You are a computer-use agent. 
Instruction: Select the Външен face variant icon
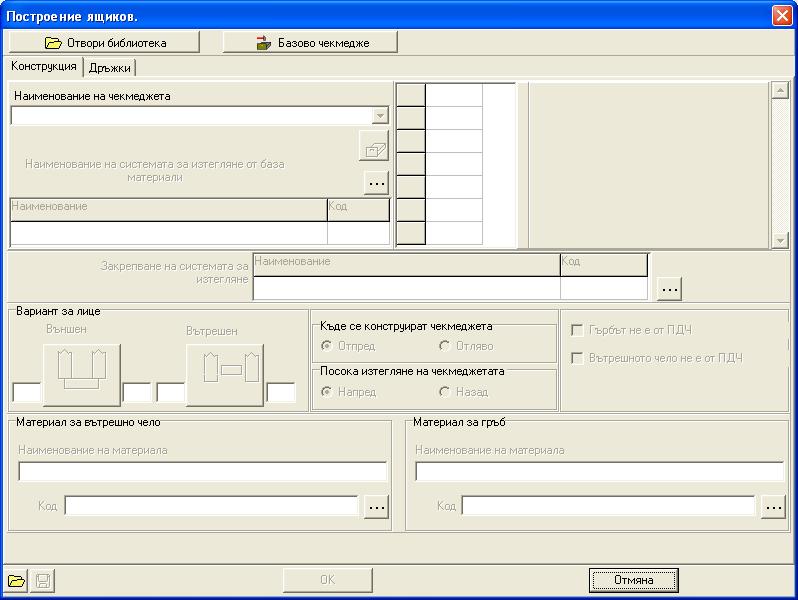pos(81,374)
